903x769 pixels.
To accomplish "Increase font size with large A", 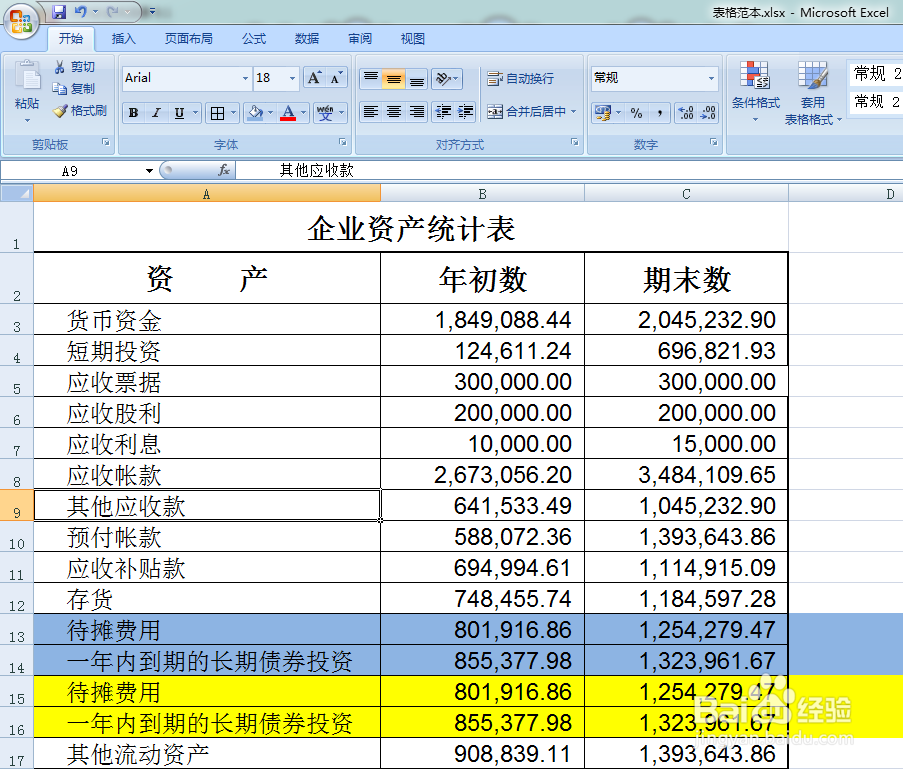I will click(x=314, y=78).
